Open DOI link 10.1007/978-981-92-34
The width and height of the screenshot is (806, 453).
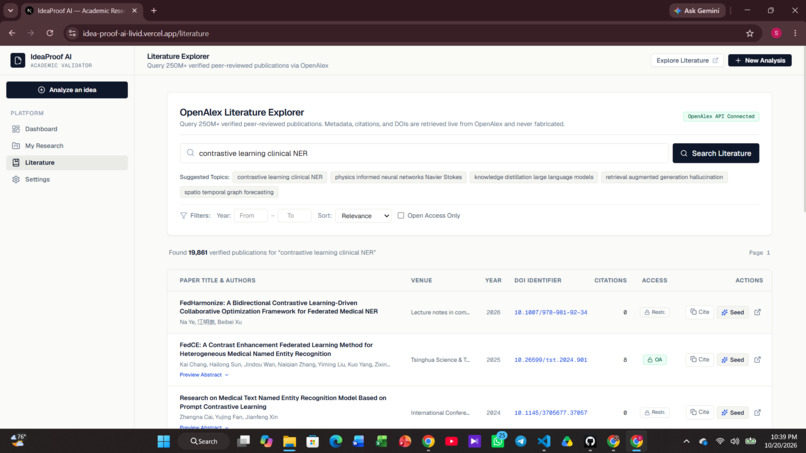click(x=551, y=313)
